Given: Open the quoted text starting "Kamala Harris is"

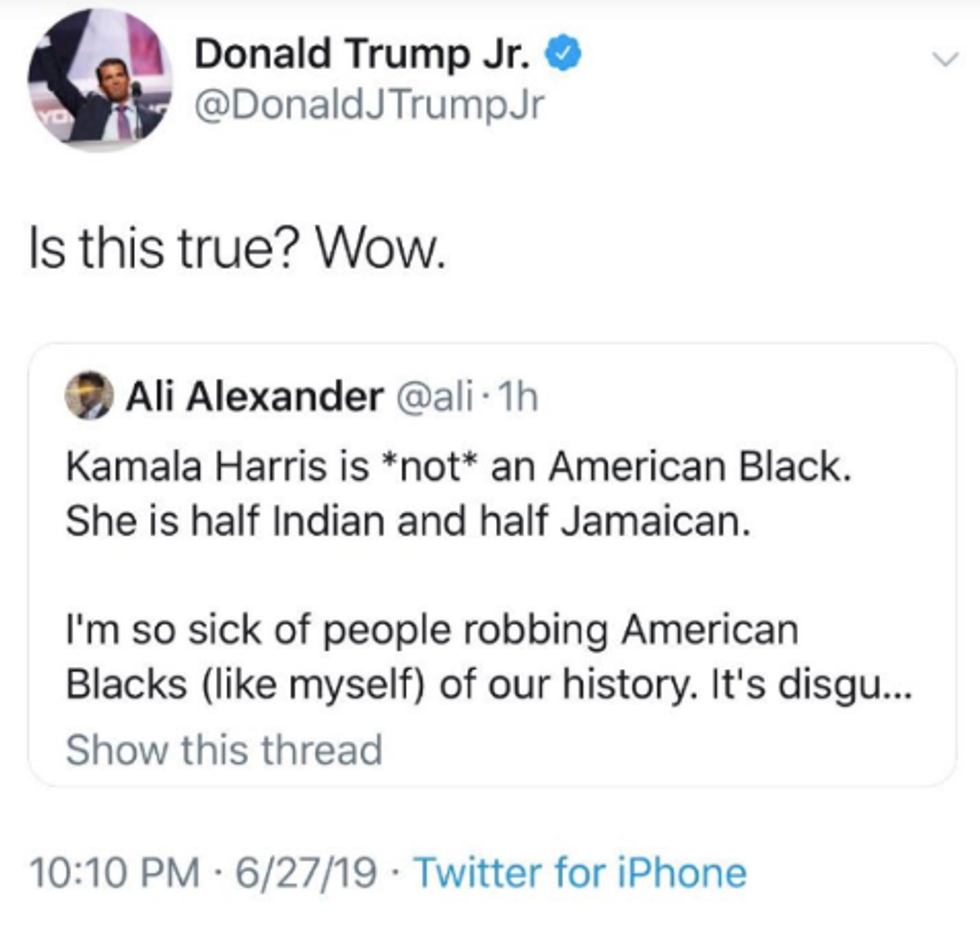Looking at the screenshot, I should pyautogui.click(x=458, y=467).
